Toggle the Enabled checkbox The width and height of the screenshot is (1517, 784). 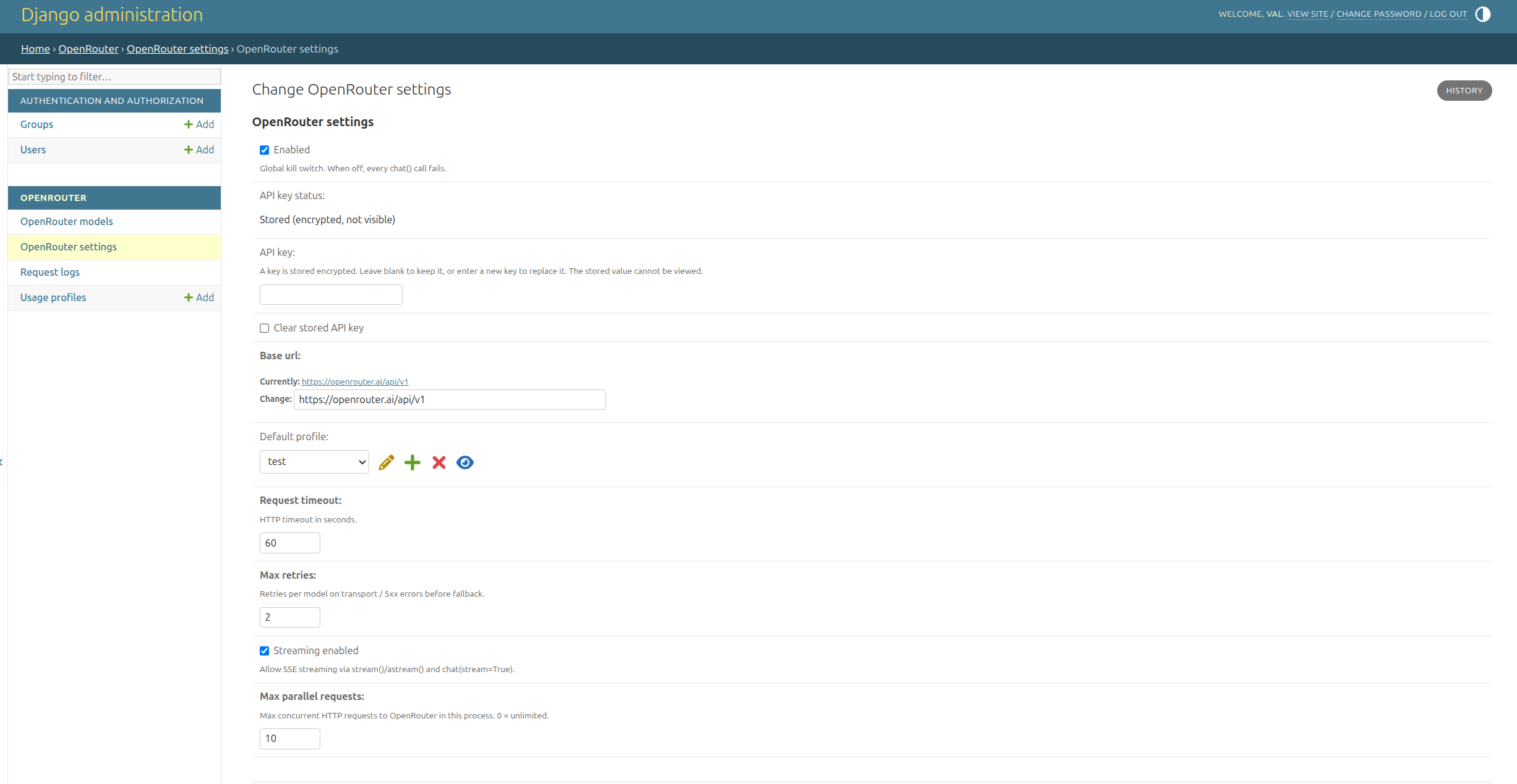pyautogui.click(x=264, y=150)
